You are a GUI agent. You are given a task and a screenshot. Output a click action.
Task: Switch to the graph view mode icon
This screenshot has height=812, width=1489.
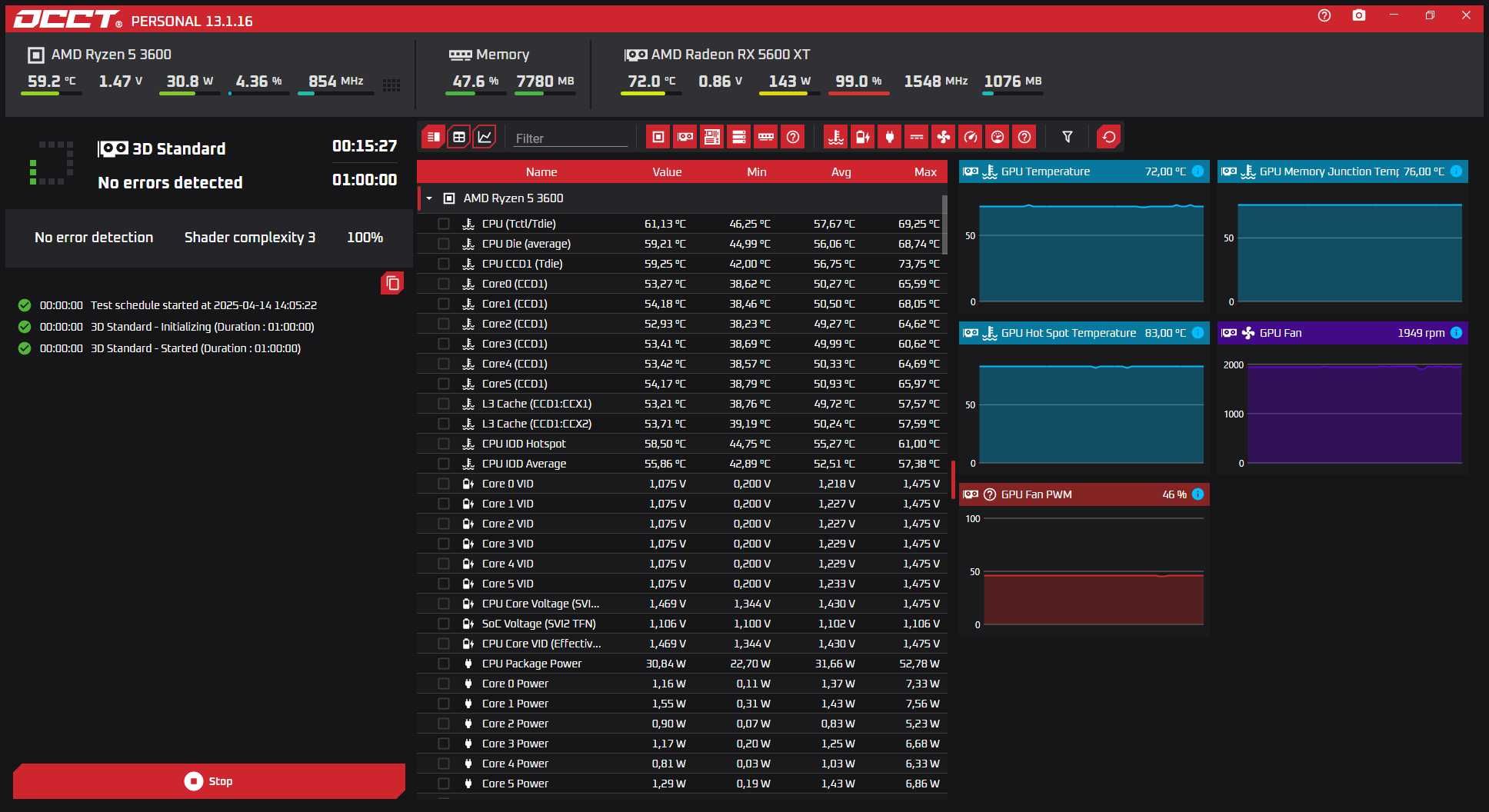pyautogui.click(x=485, y=137)
